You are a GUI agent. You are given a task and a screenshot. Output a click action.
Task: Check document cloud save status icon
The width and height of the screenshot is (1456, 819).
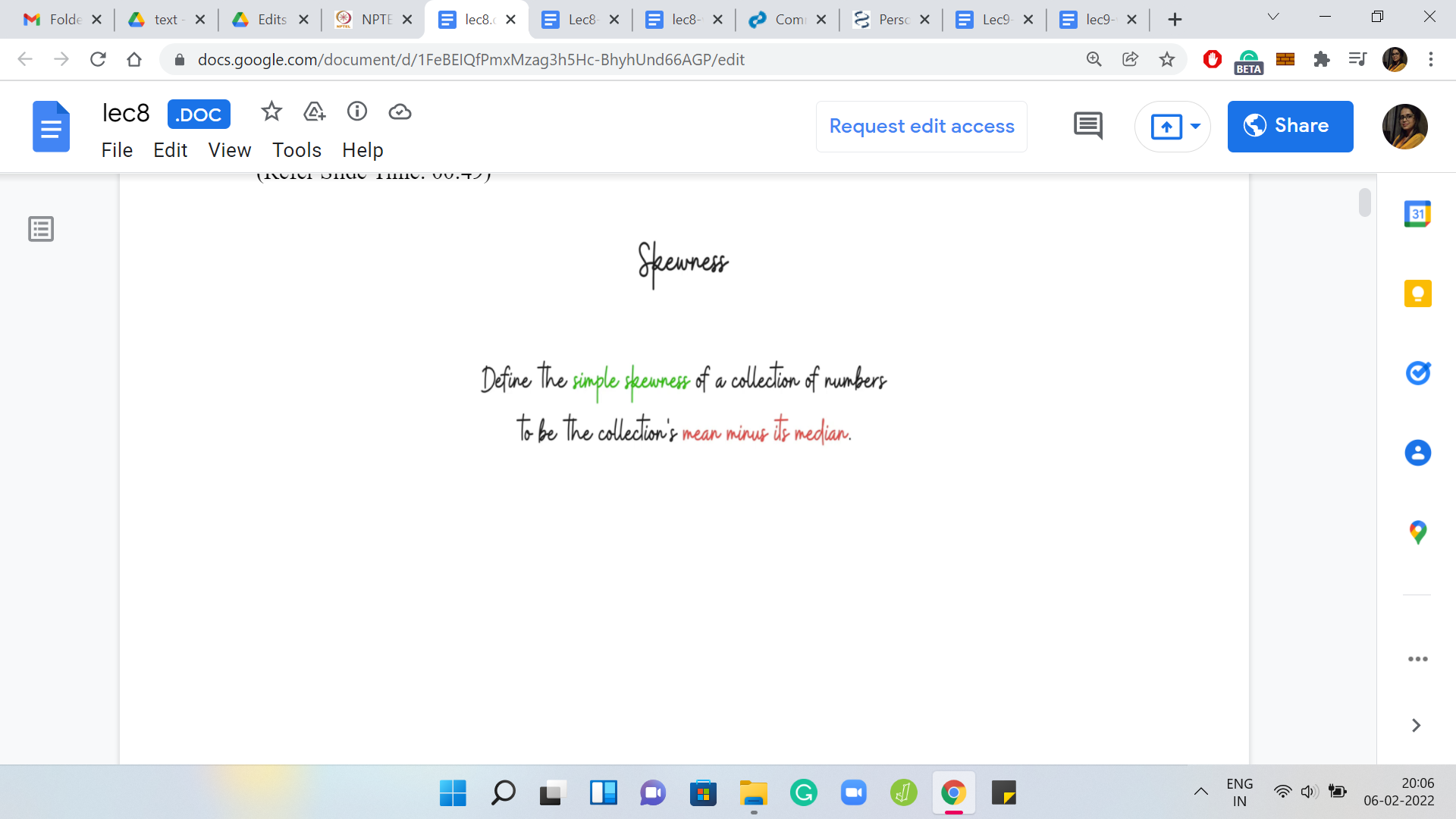click(x=400, y=112)
